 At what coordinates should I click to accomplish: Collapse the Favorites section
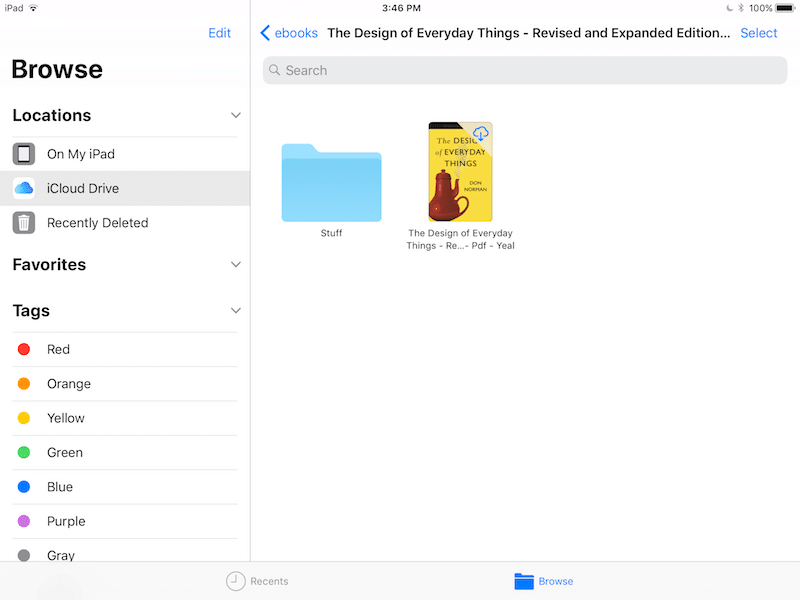(236, 264)
